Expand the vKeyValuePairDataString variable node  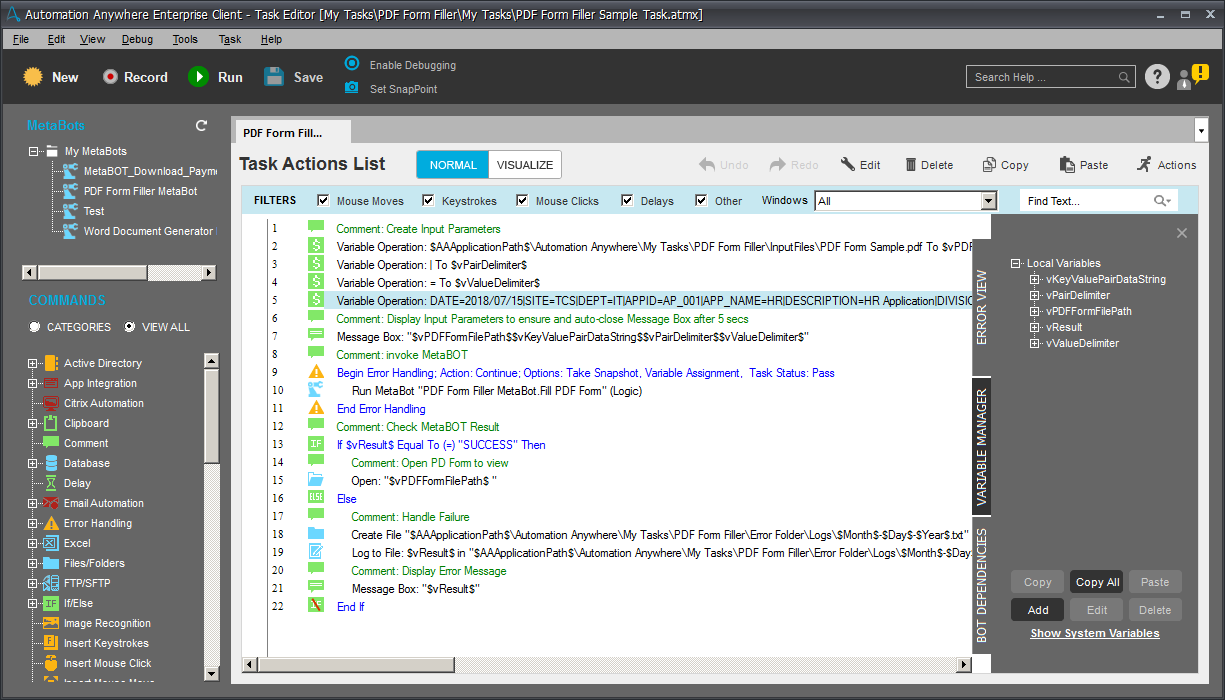click(x=1034, y=280)
